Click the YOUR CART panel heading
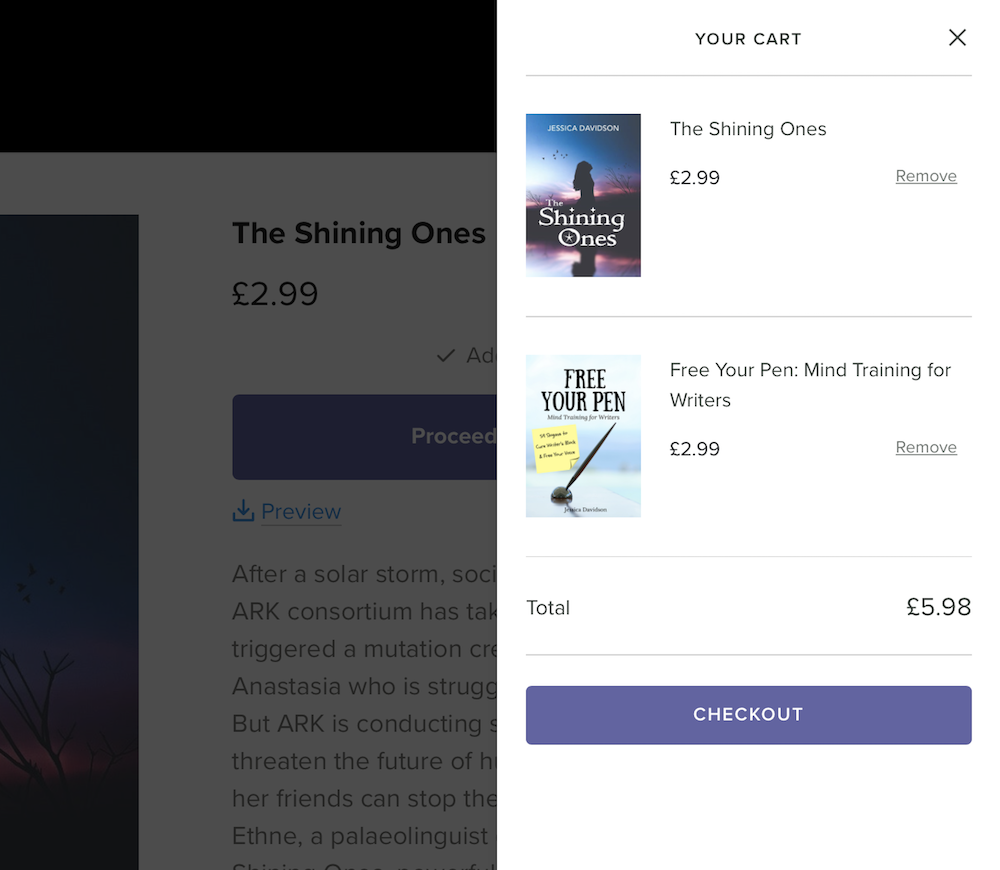 click(x=748, y=38)
